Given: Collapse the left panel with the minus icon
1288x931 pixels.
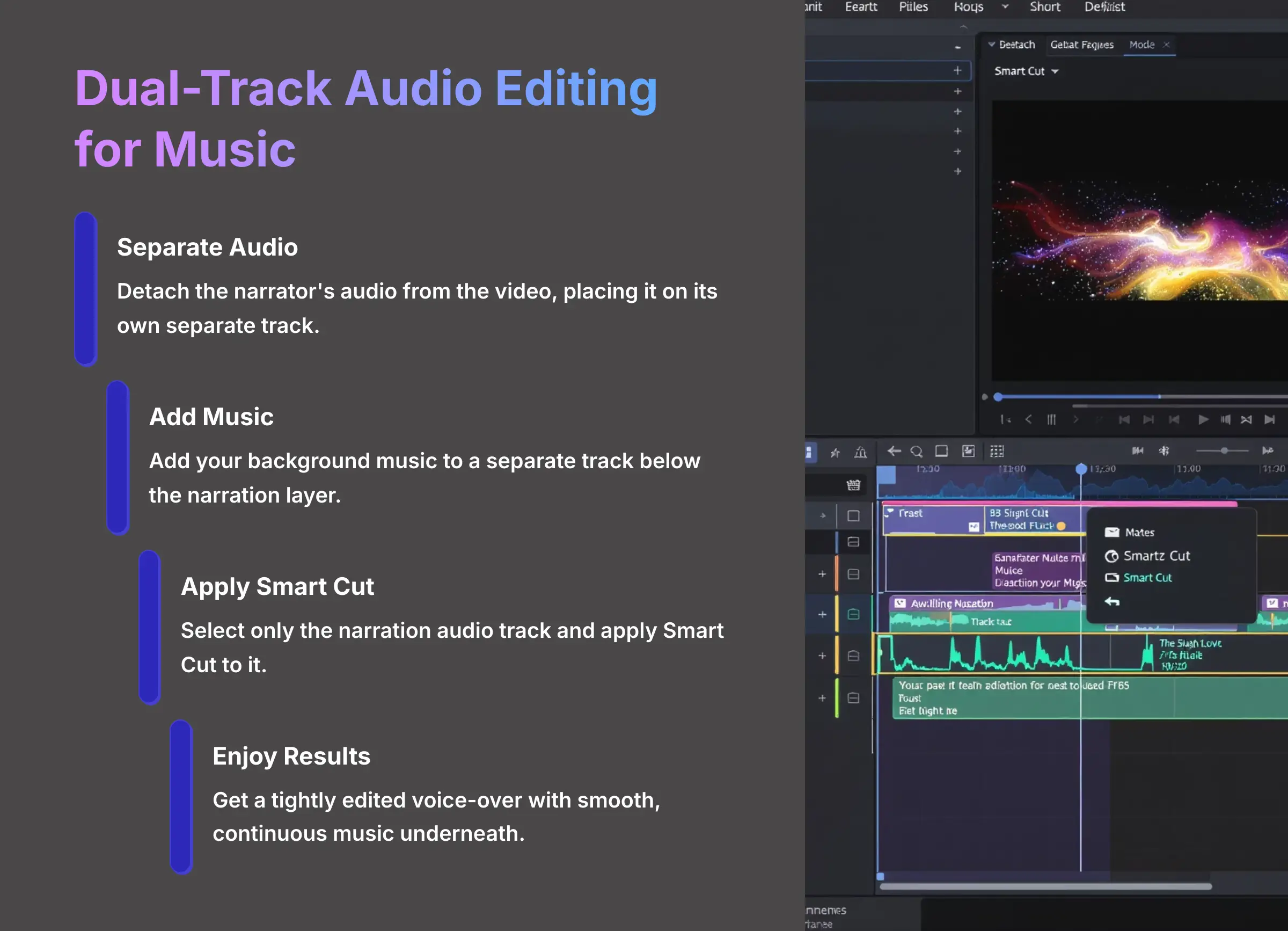Looking at the screenshot, I should tap(958, 48).
